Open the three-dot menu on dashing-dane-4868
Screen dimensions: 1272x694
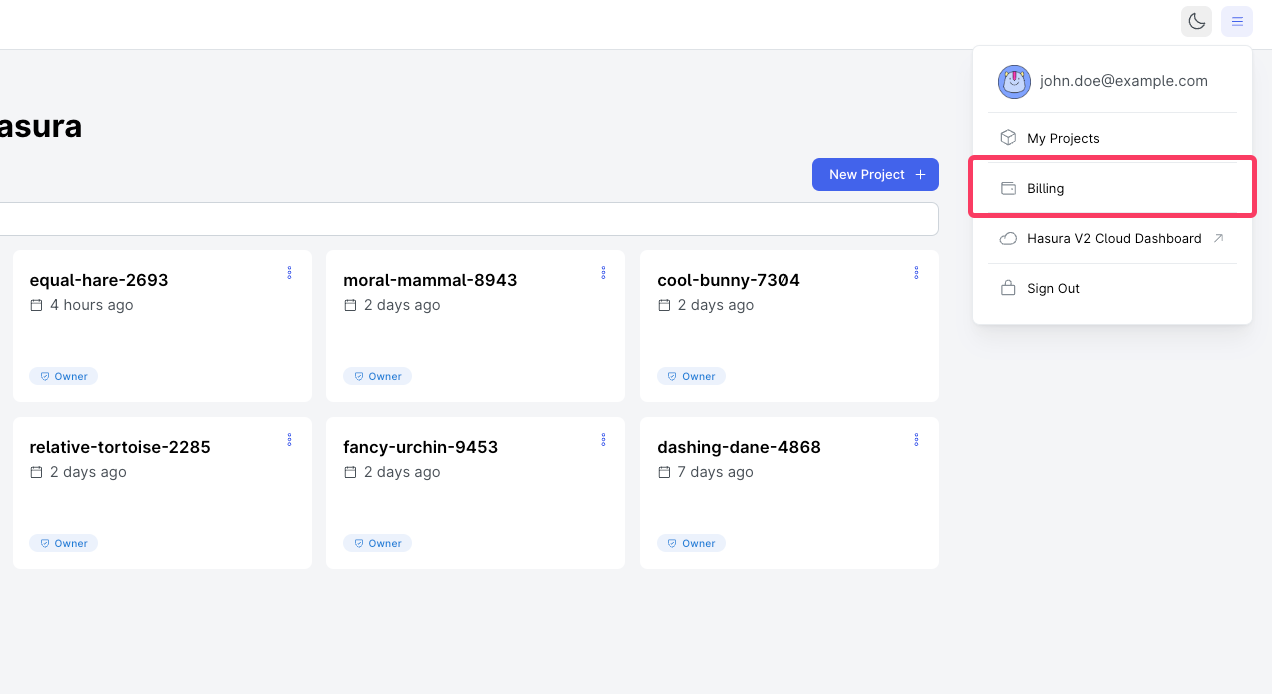916,439
